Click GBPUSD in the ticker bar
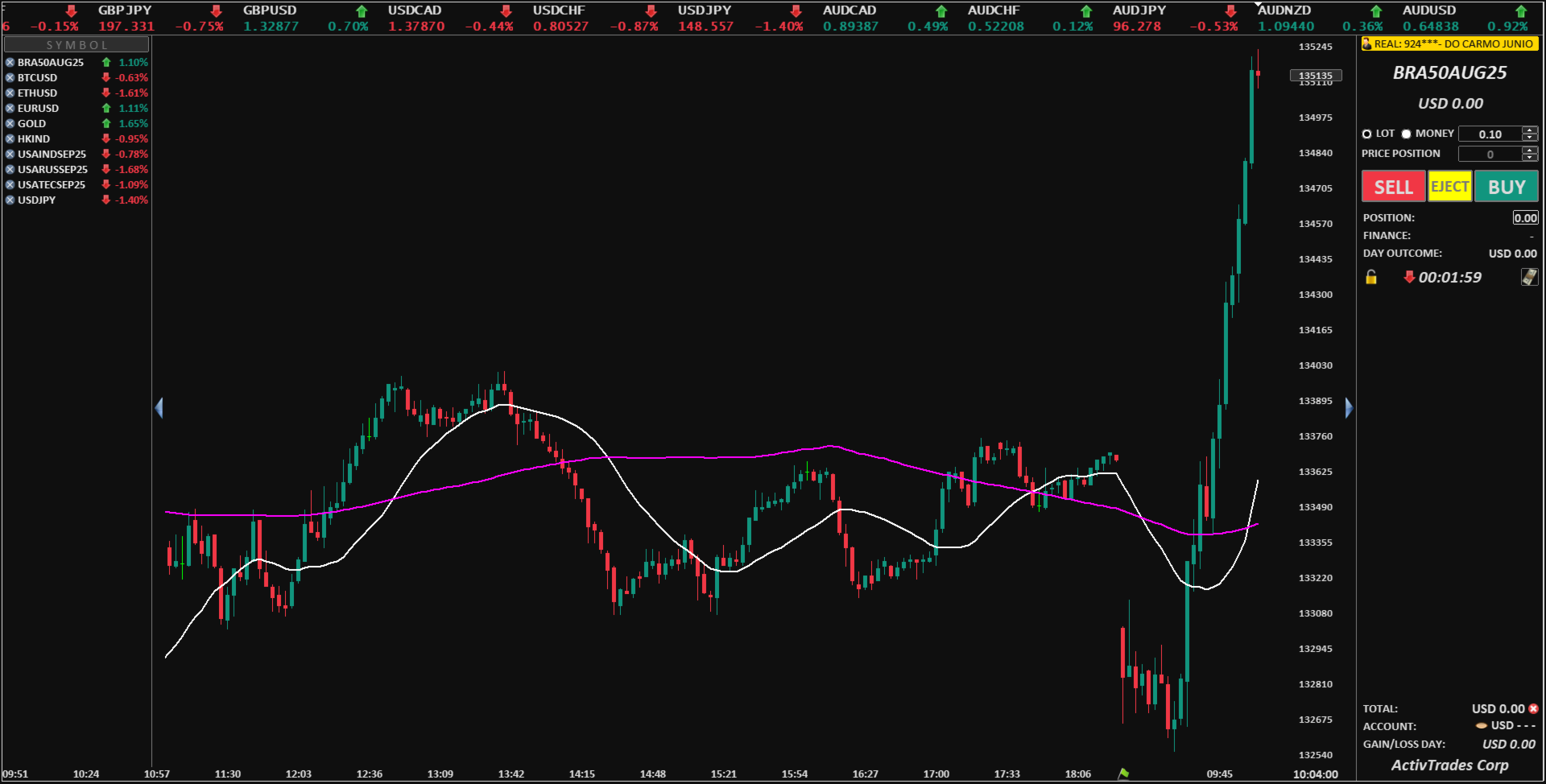 click(x=270, y=10)
